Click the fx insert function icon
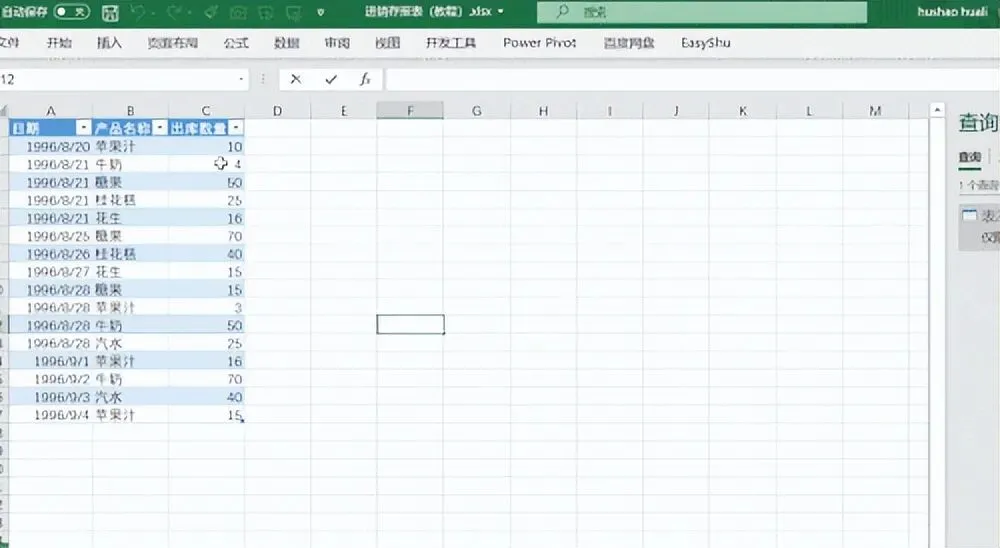 (x=365, y=79)
